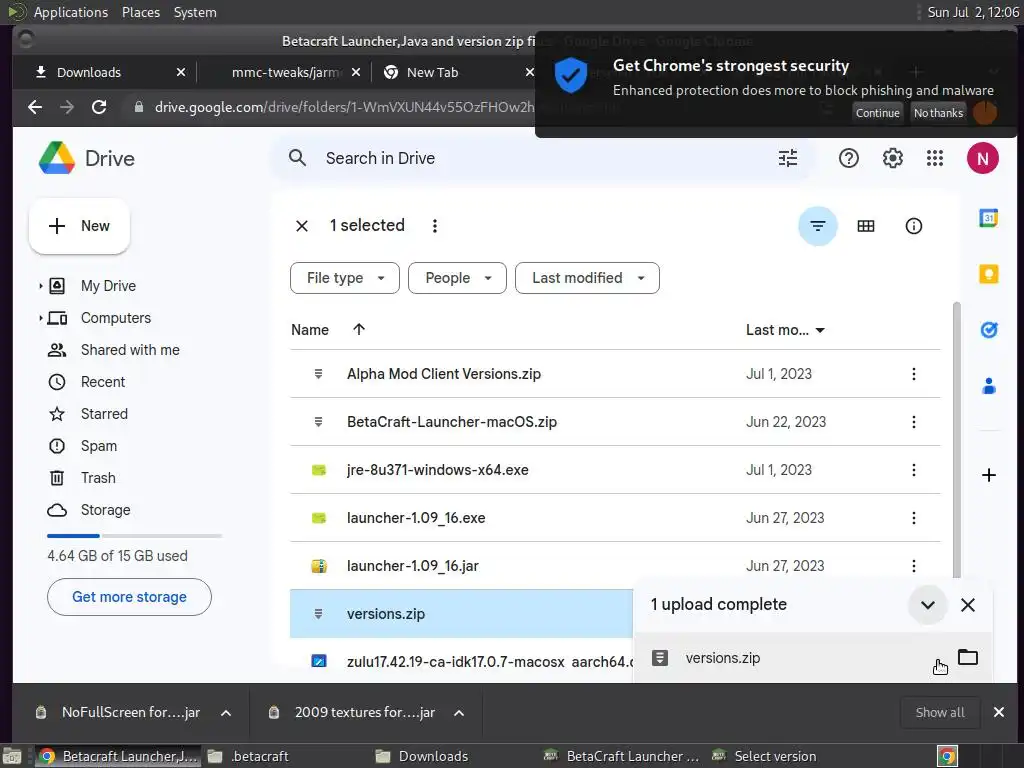The height and width of the screenshot is (768, 1024).
Task: Open Shared with me
Action: click(x=130, y=350)
